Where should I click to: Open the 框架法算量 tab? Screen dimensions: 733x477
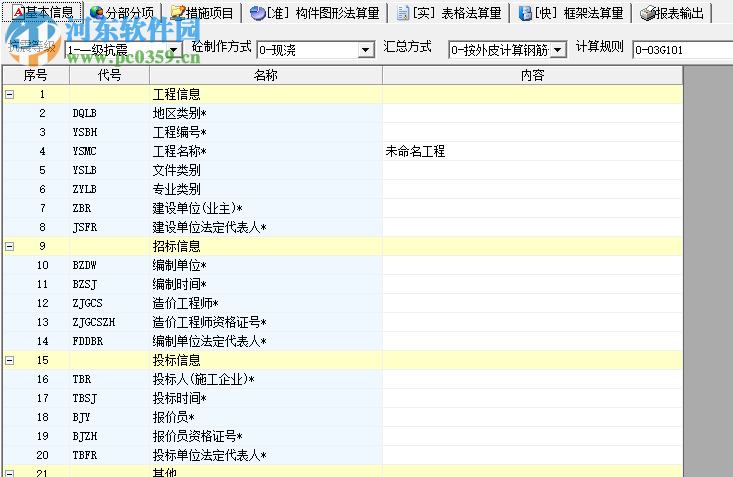pyautogui.click(x=571, y=13)
